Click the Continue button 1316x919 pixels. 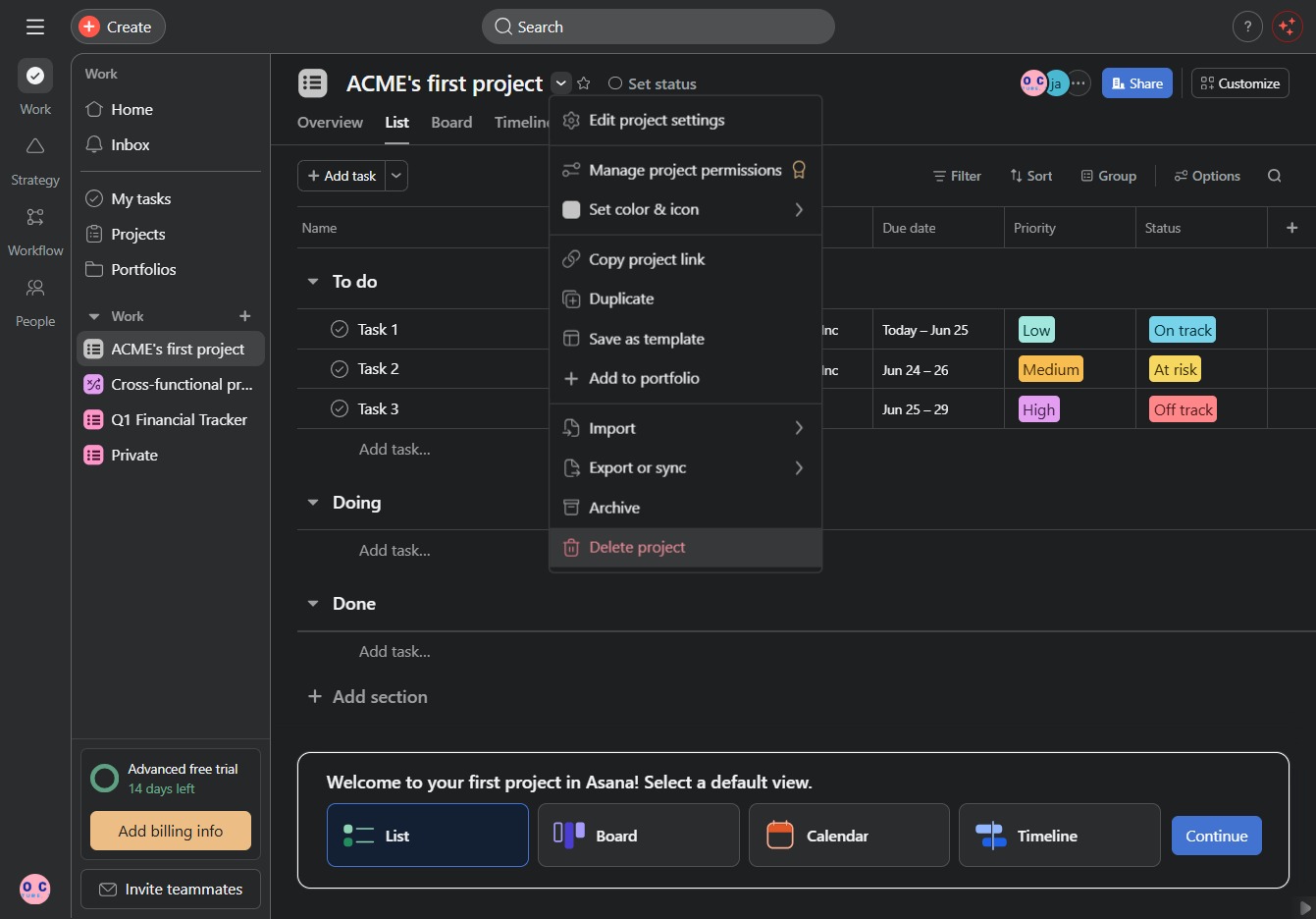coord(1217,836)
